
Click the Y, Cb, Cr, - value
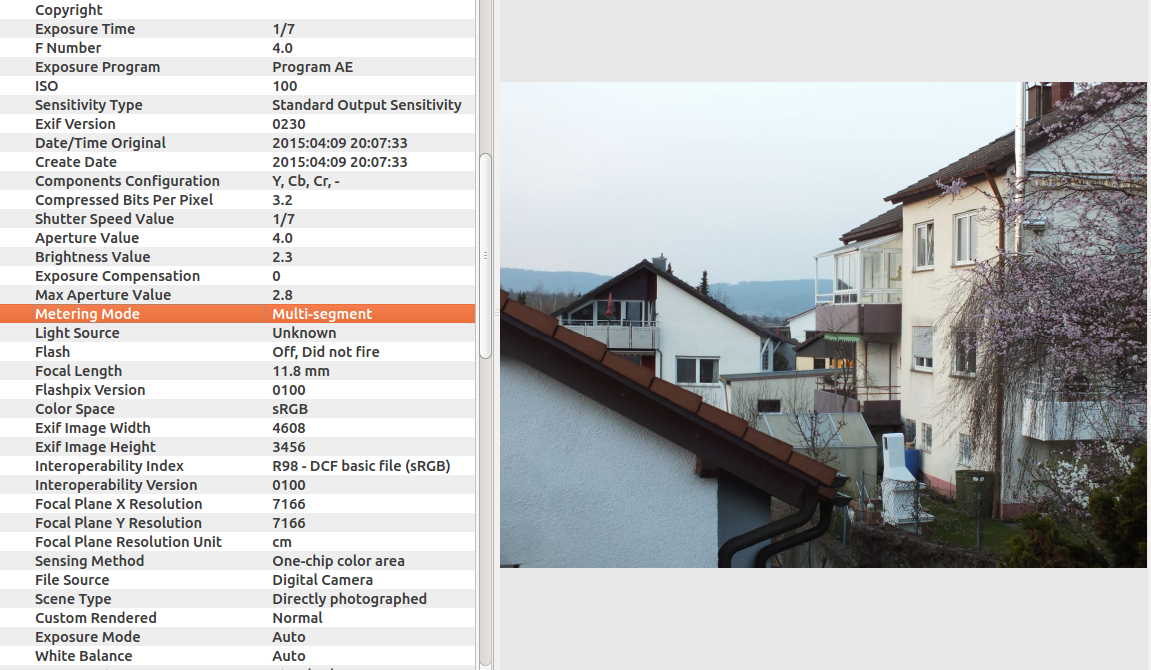[306, 181]
